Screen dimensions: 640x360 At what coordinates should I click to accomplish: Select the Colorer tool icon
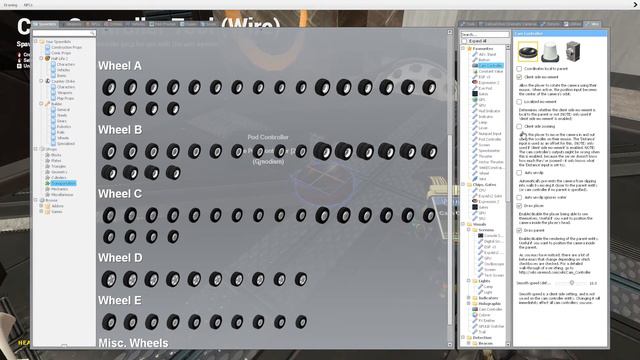click(475, 315)
